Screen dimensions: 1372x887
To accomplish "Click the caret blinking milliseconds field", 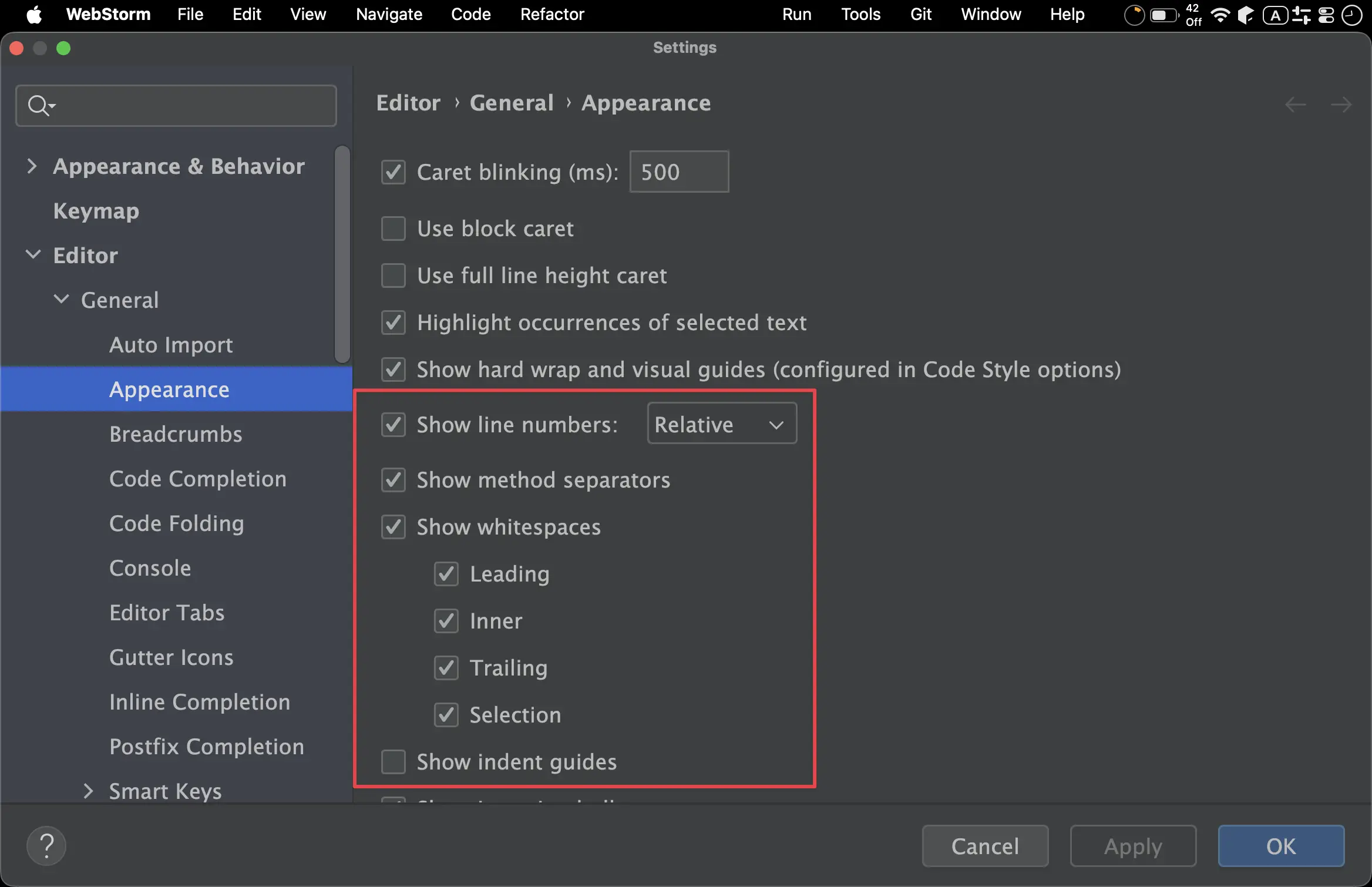I will pyautogui.click(x=678, y=172).
